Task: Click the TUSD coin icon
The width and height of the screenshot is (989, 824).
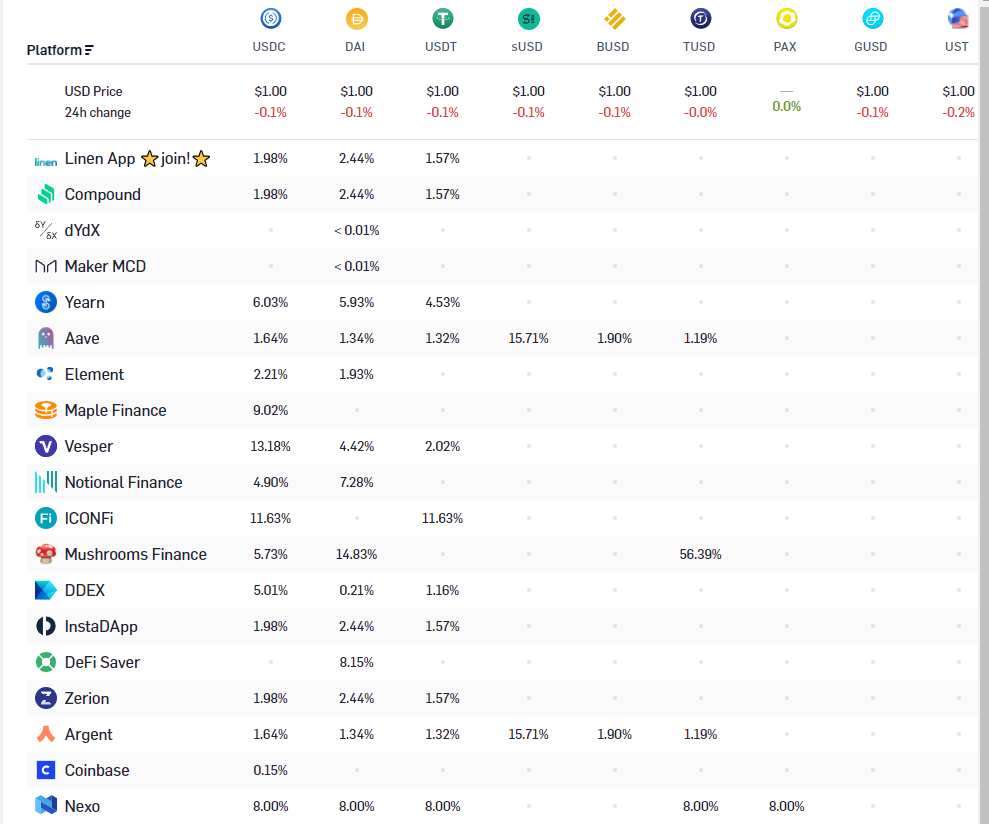Action: tap(700, 18)
